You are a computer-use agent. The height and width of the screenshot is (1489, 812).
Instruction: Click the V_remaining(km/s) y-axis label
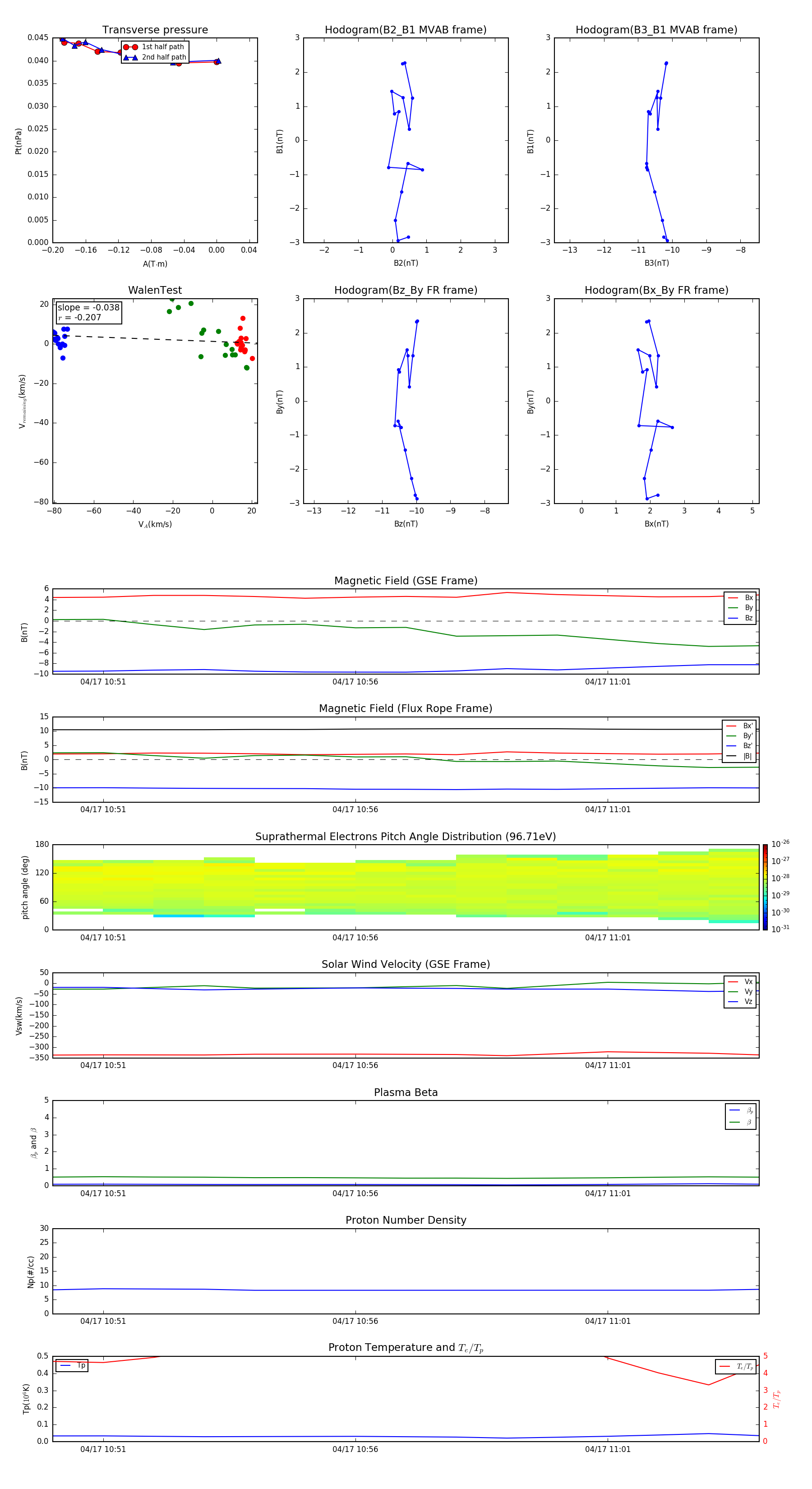pos(23,401)
